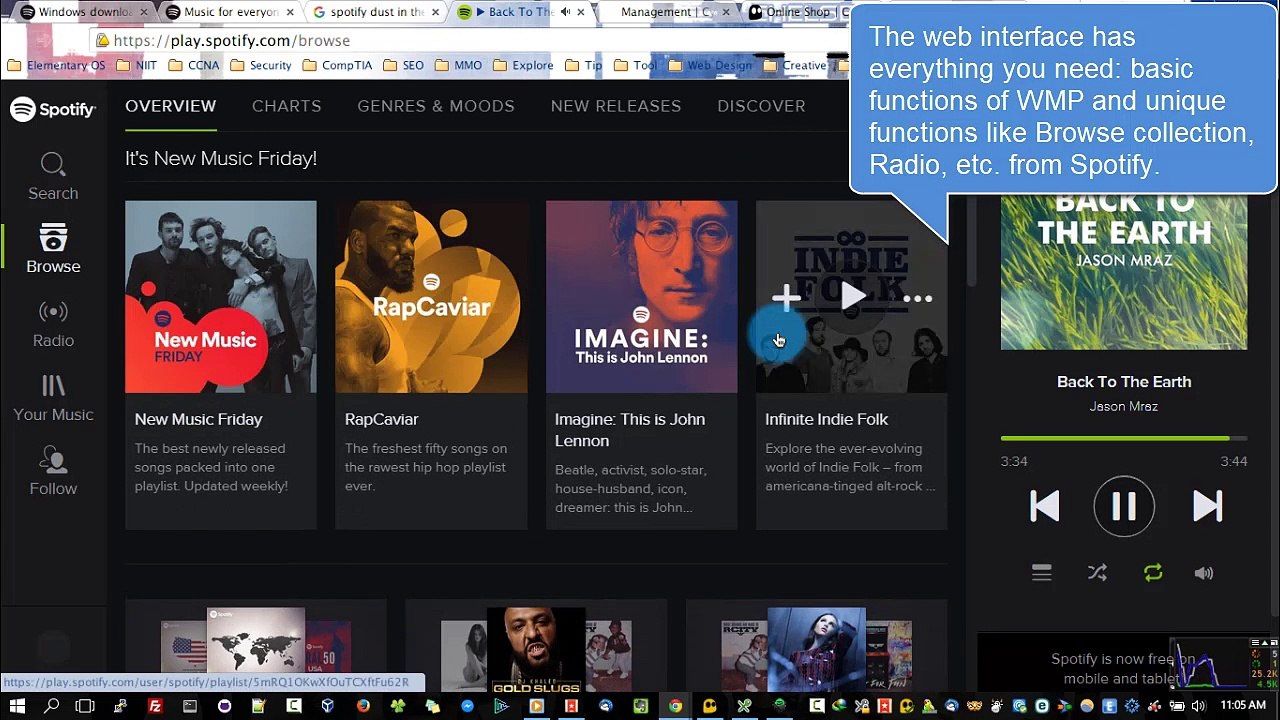Click the New Music Friday title link

pyautogui.click(x=198, y=419)
